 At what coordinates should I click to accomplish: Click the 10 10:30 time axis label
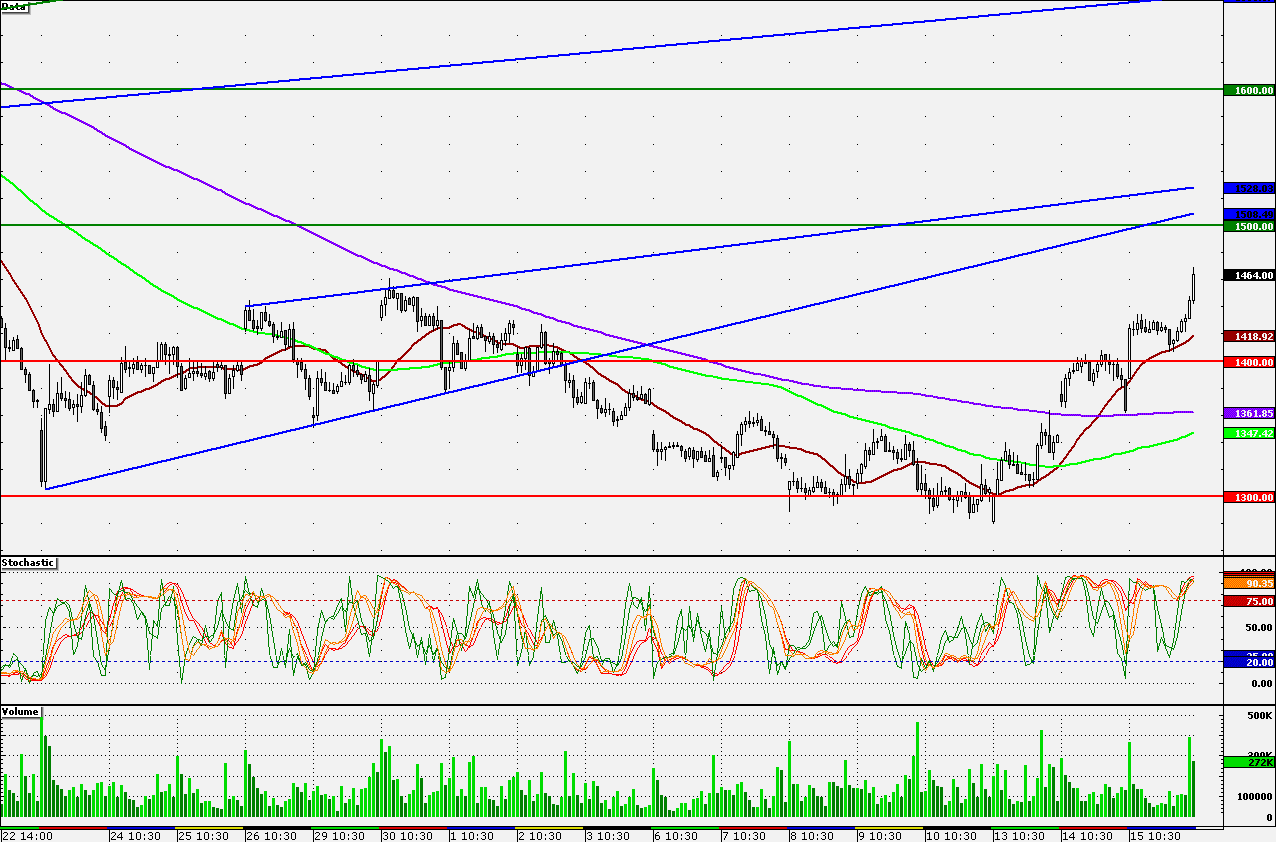tap(951, 835)
